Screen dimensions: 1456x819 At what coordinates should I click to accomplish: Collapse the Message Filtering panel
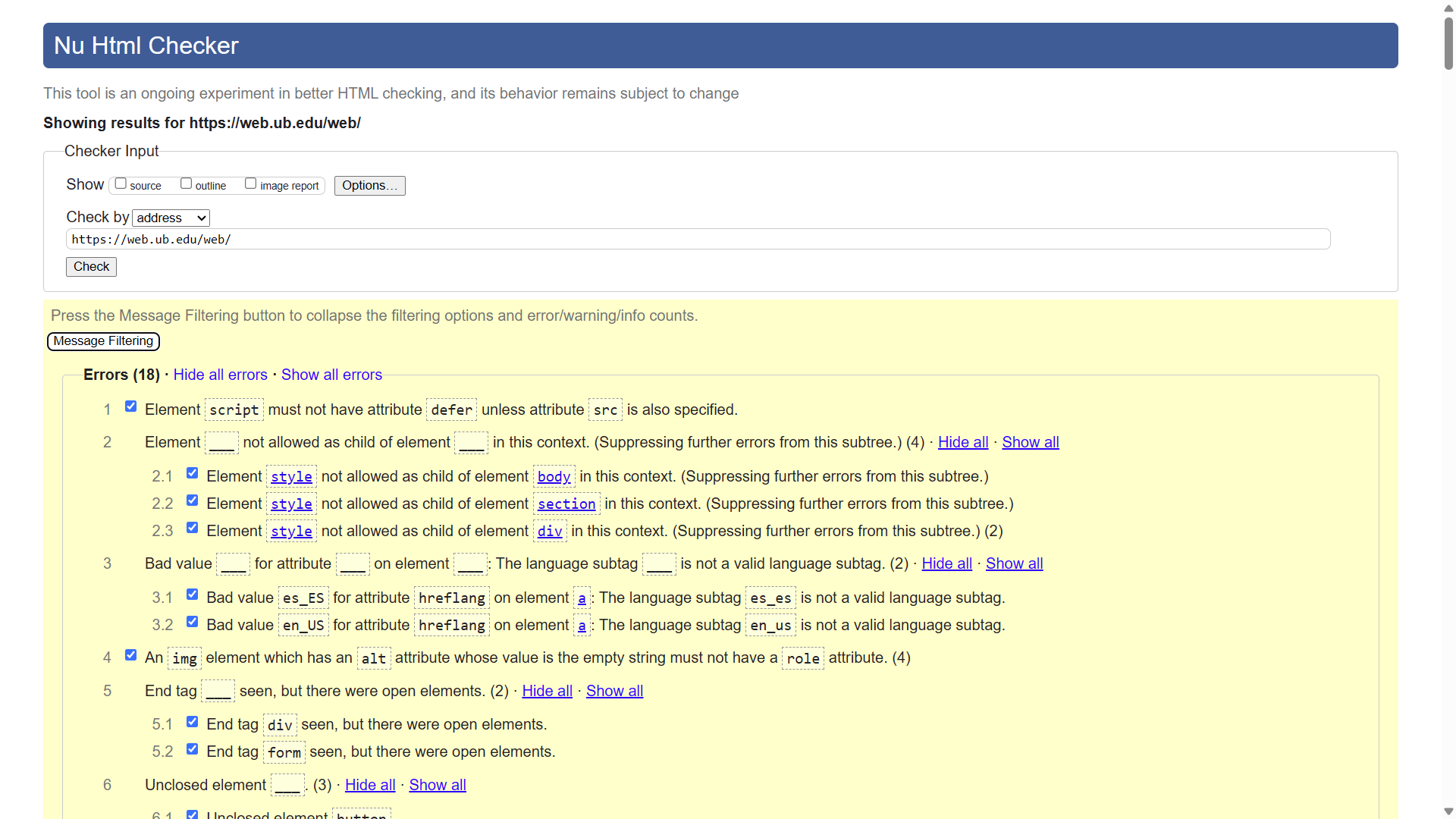pos(103,341)
